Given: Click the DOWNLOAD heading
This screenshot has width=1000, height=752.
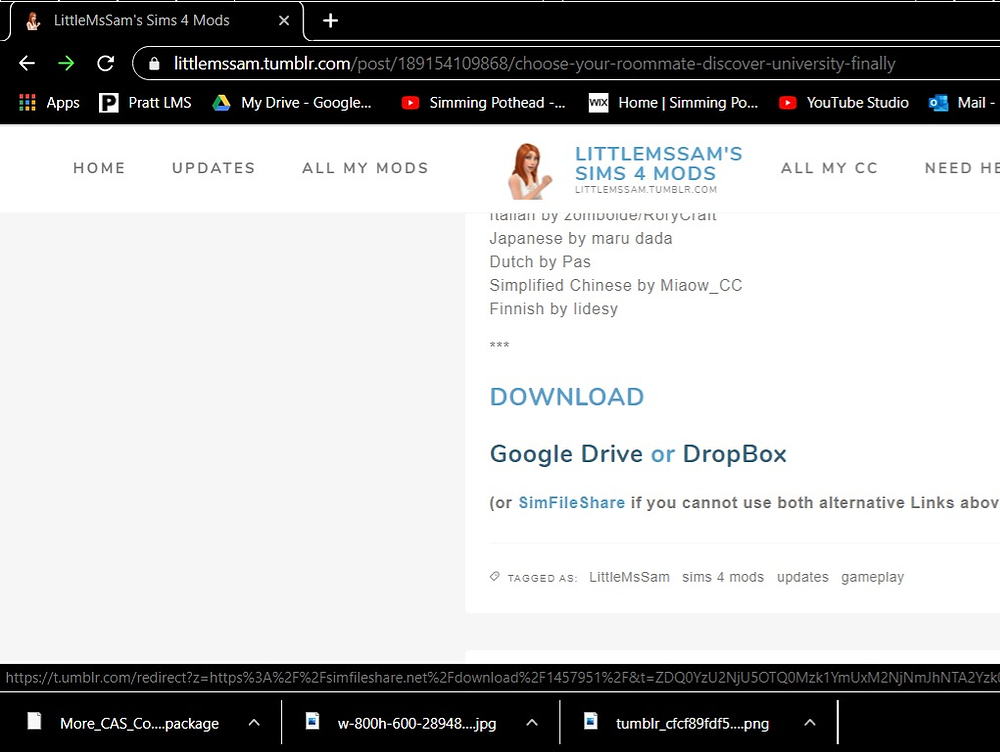Looking at the screenshot, I should click(567, 397).
